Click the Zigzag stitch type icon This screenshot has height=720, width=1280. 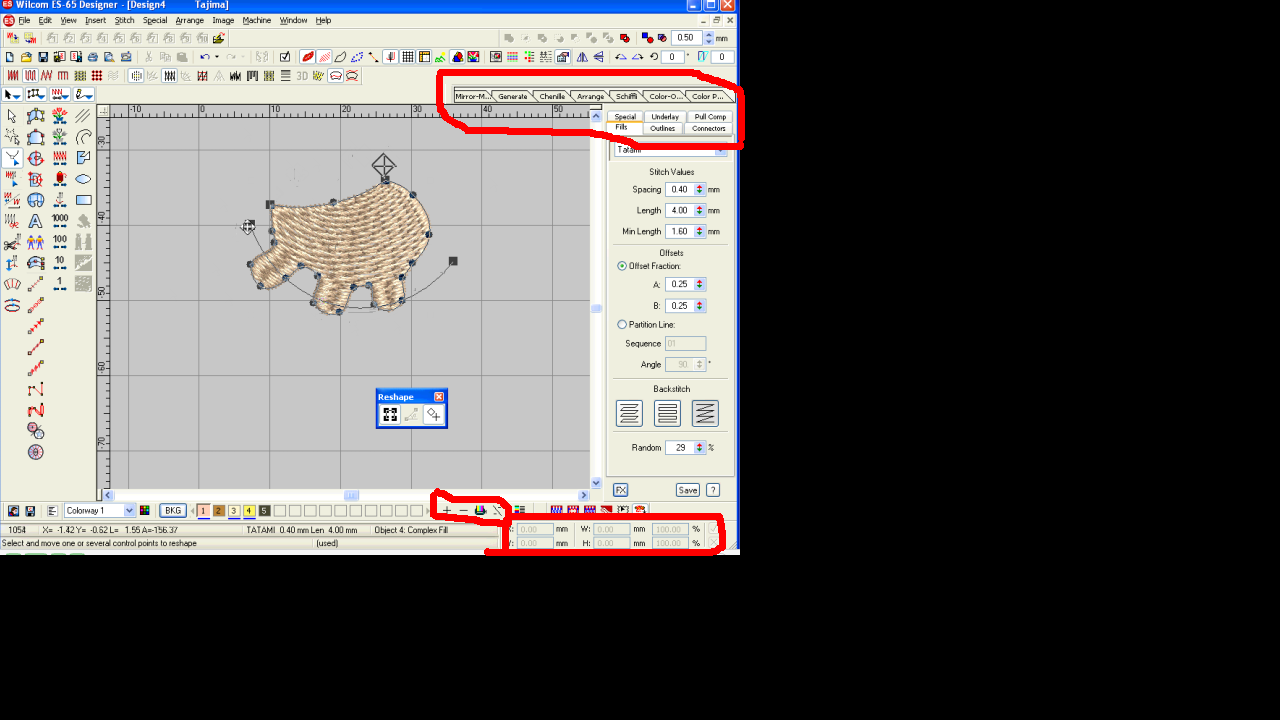46,75
